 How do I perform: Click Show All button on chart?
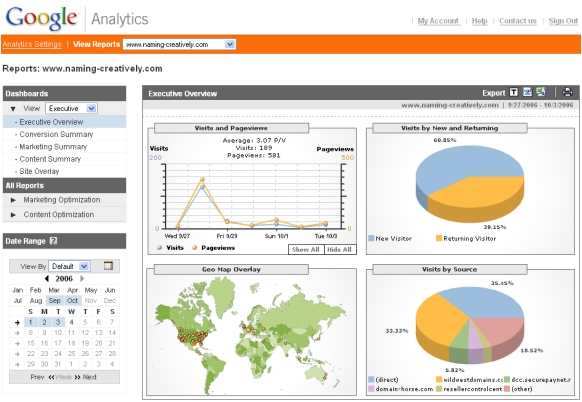(306, 249)
